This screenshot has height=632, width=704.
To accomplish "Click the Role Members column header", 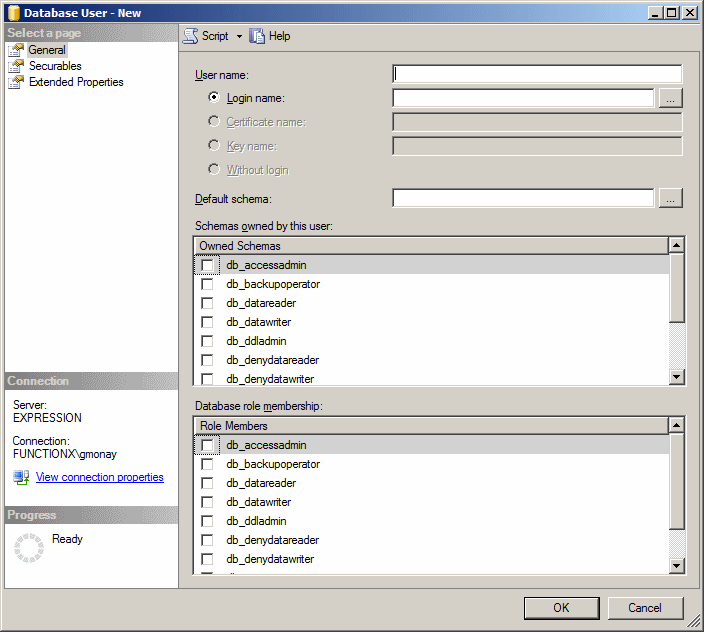I will (x=431, y=426).
